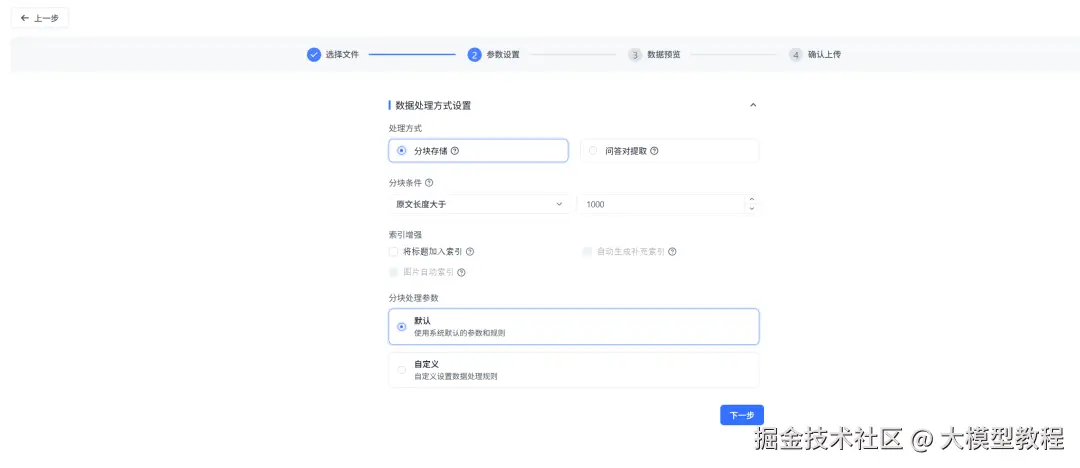
Task: Click the help icon next to 分块存储
Action: [455, 151]
